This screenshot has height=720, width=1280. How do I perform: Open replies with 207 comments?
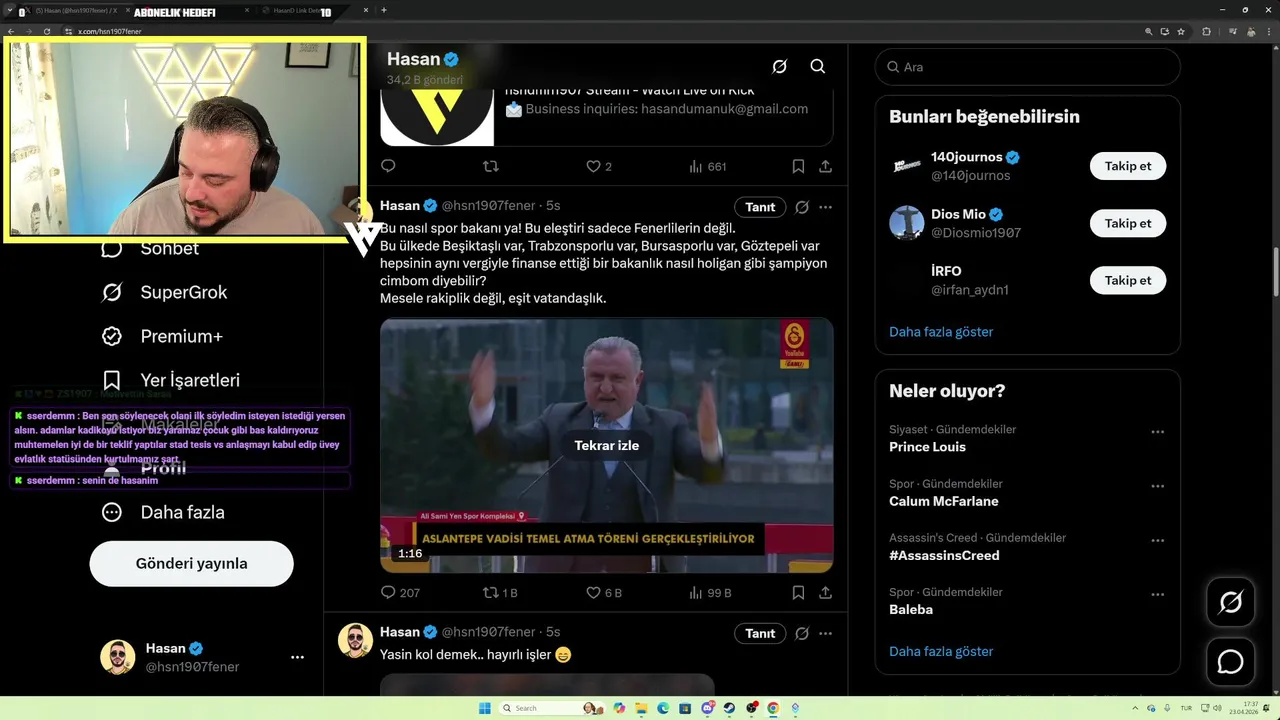click(x=400, y=592)
